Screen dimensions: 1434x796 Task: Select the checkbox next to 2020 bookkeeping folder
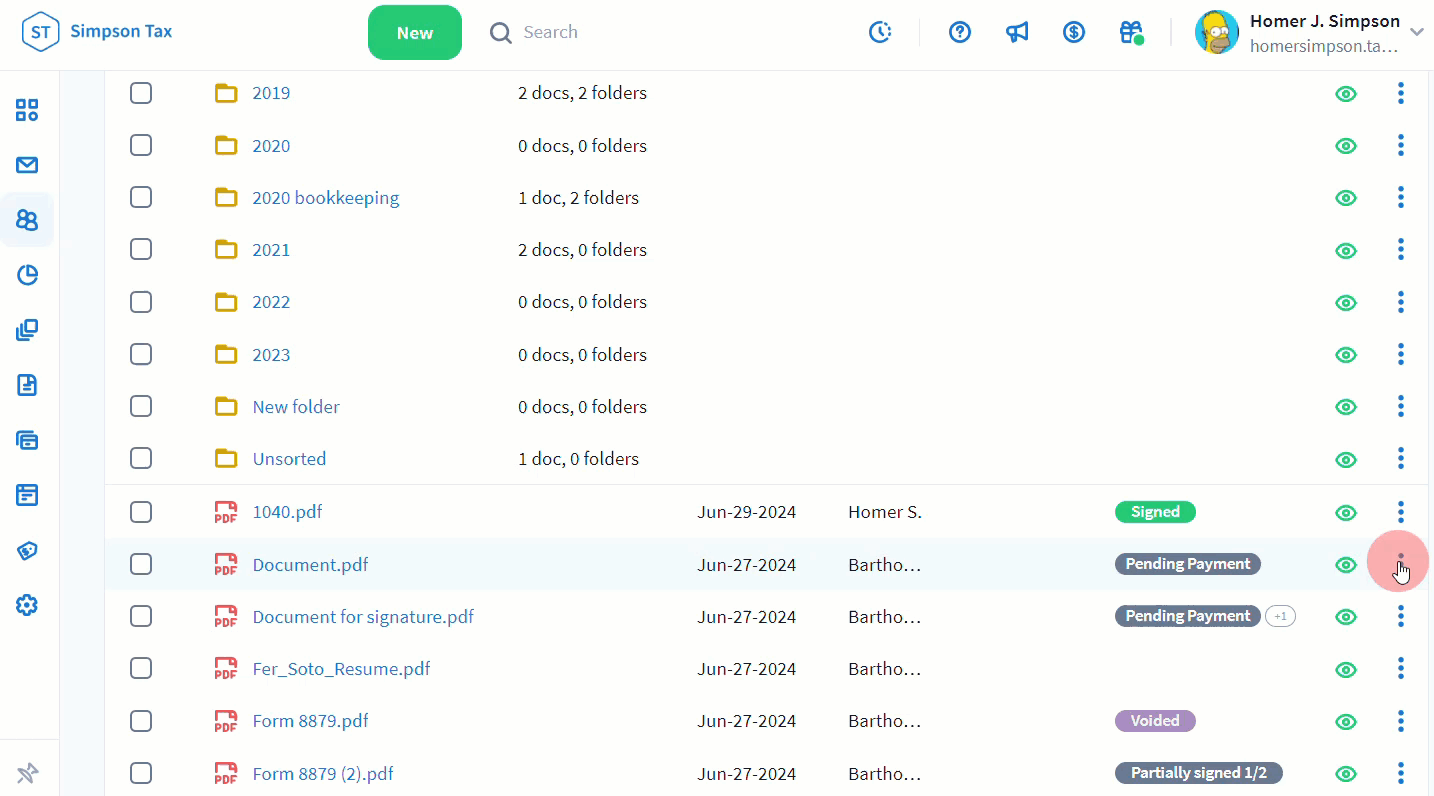coord(141,198)
